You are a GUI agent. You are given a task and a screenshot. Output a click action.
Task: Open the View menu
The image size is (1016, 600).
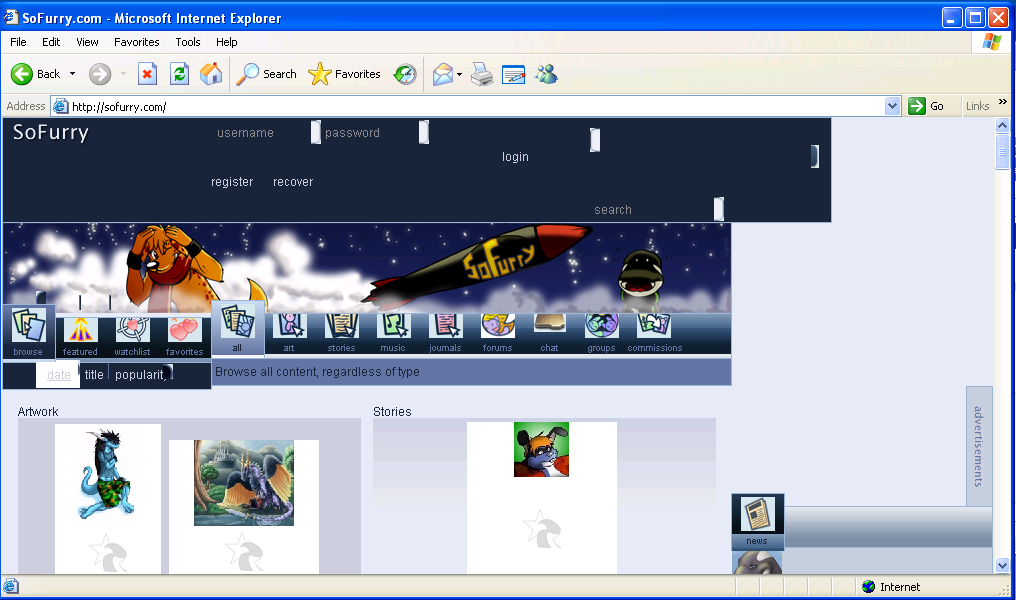pyautogui.click(x=87, y=42)
